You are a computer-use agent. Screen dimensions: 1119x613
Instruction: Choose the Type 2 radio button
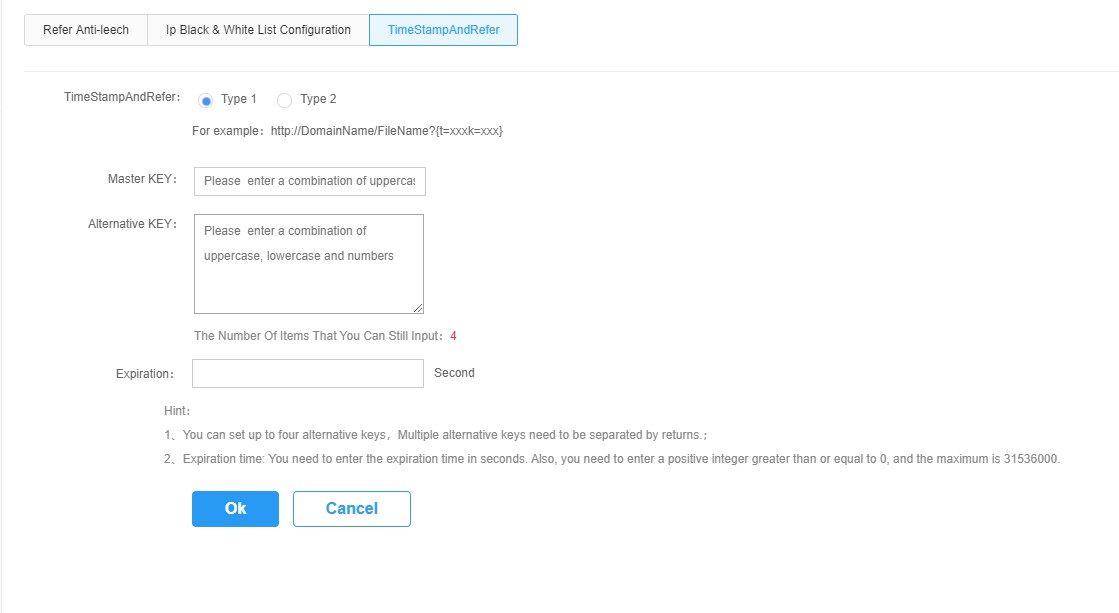coord(285,100)
